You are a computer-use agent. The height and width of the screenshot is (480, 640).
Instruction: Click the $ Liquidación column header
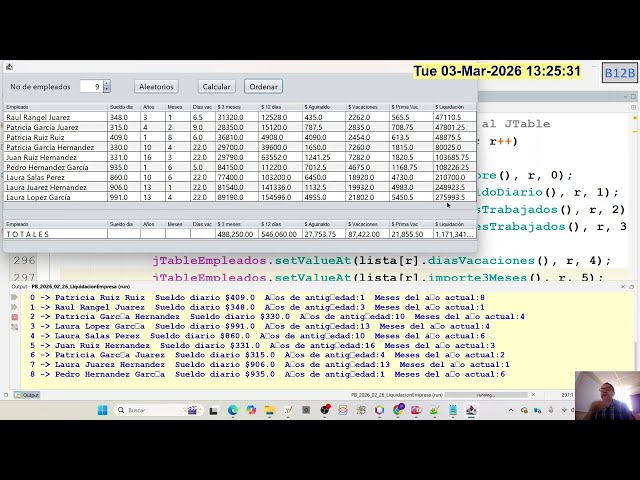click(x=453, y=106)
